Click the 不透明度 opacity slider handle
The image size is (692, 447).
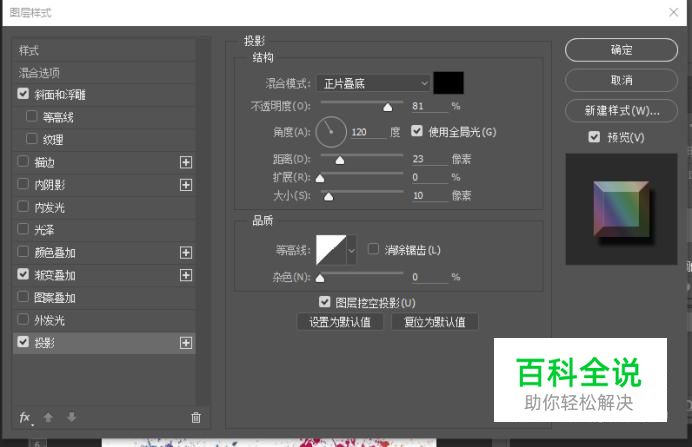[x=387, y=107]
